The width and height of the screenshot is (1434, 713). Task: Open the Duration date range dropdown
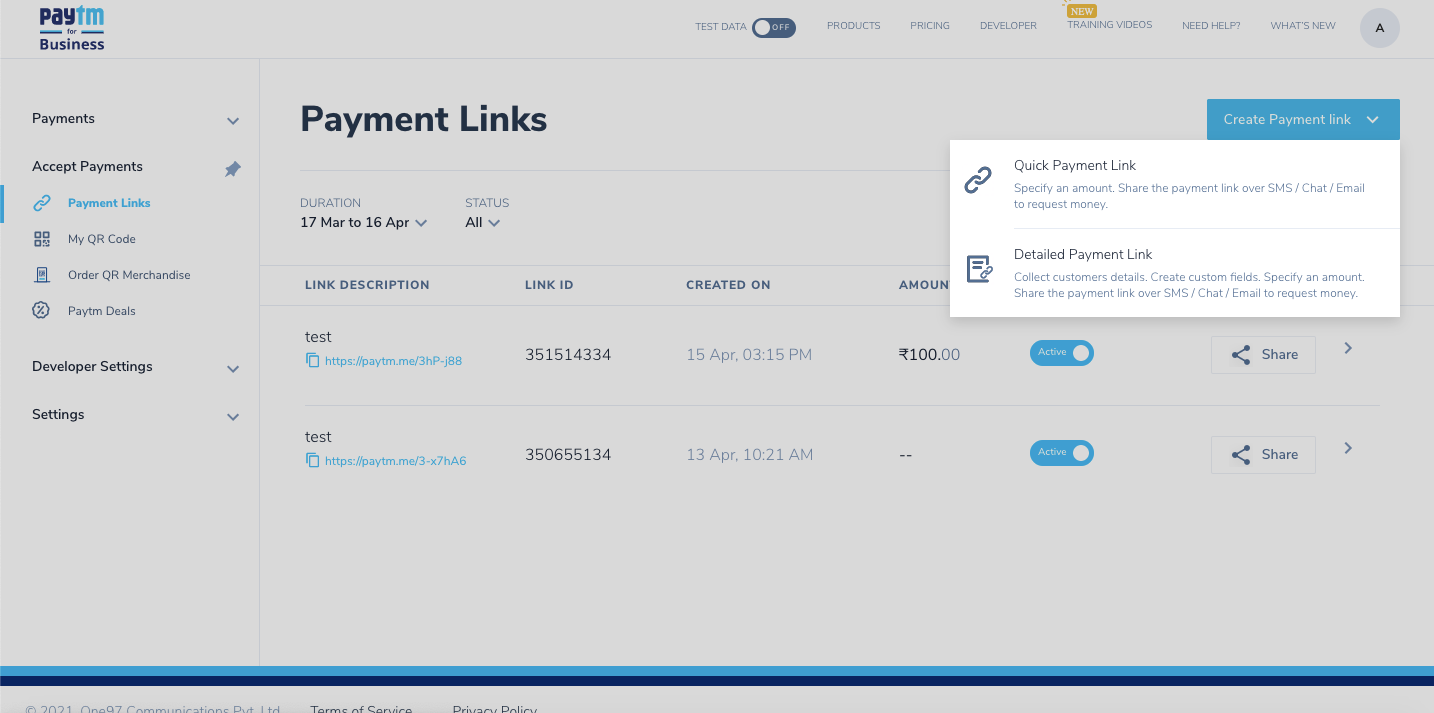tap(363, 222)
